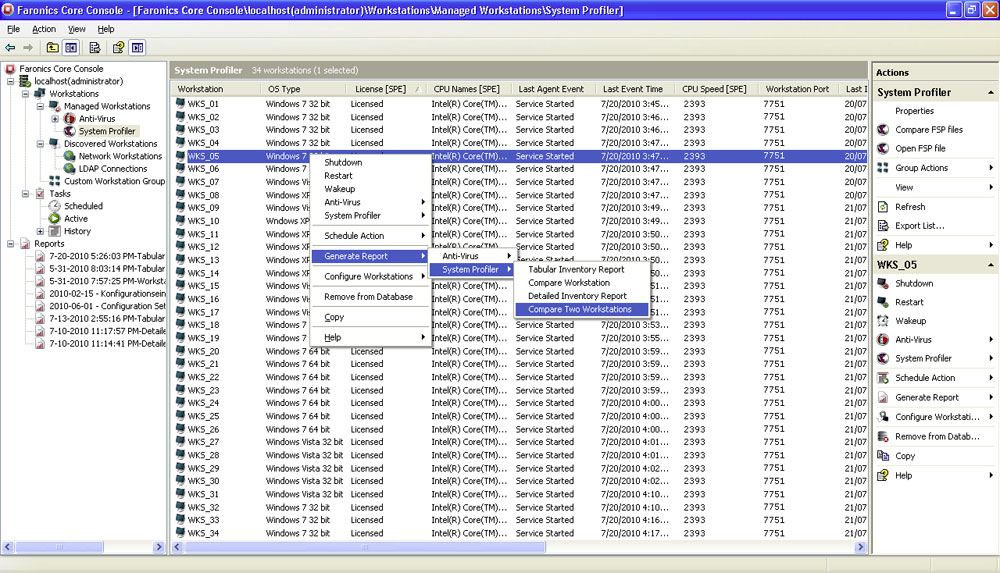
Task: Select System Profiler in the console tree
Action: [107, 131]
